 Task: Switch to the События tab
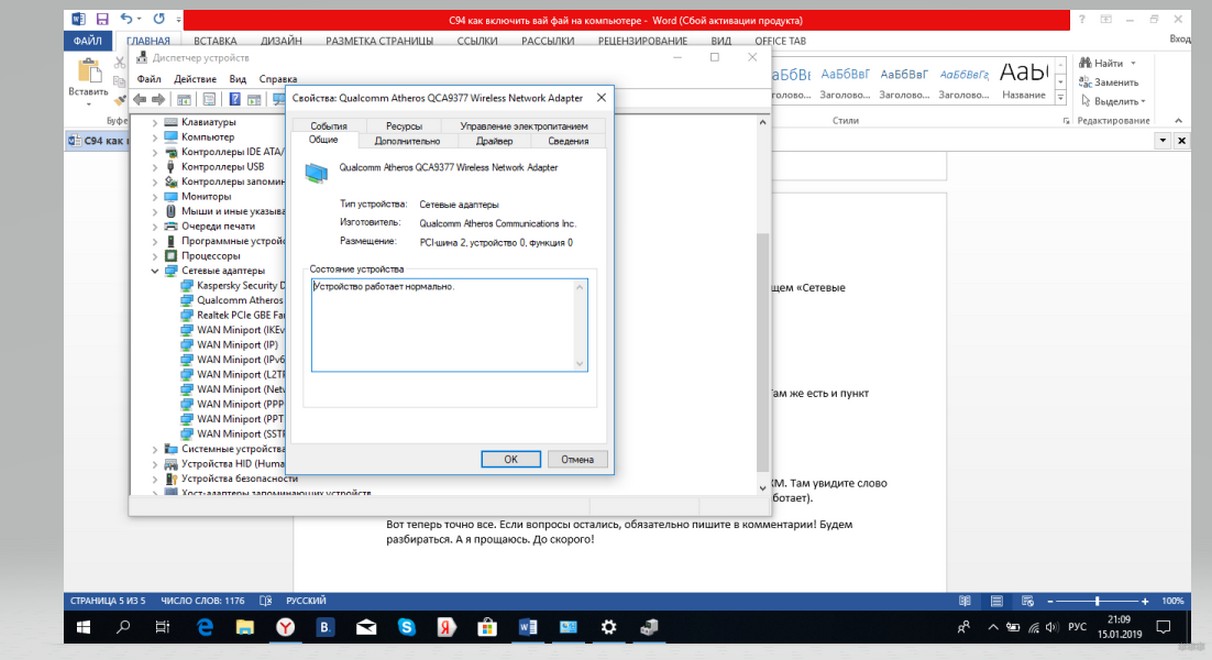click(x=328, y=126)
